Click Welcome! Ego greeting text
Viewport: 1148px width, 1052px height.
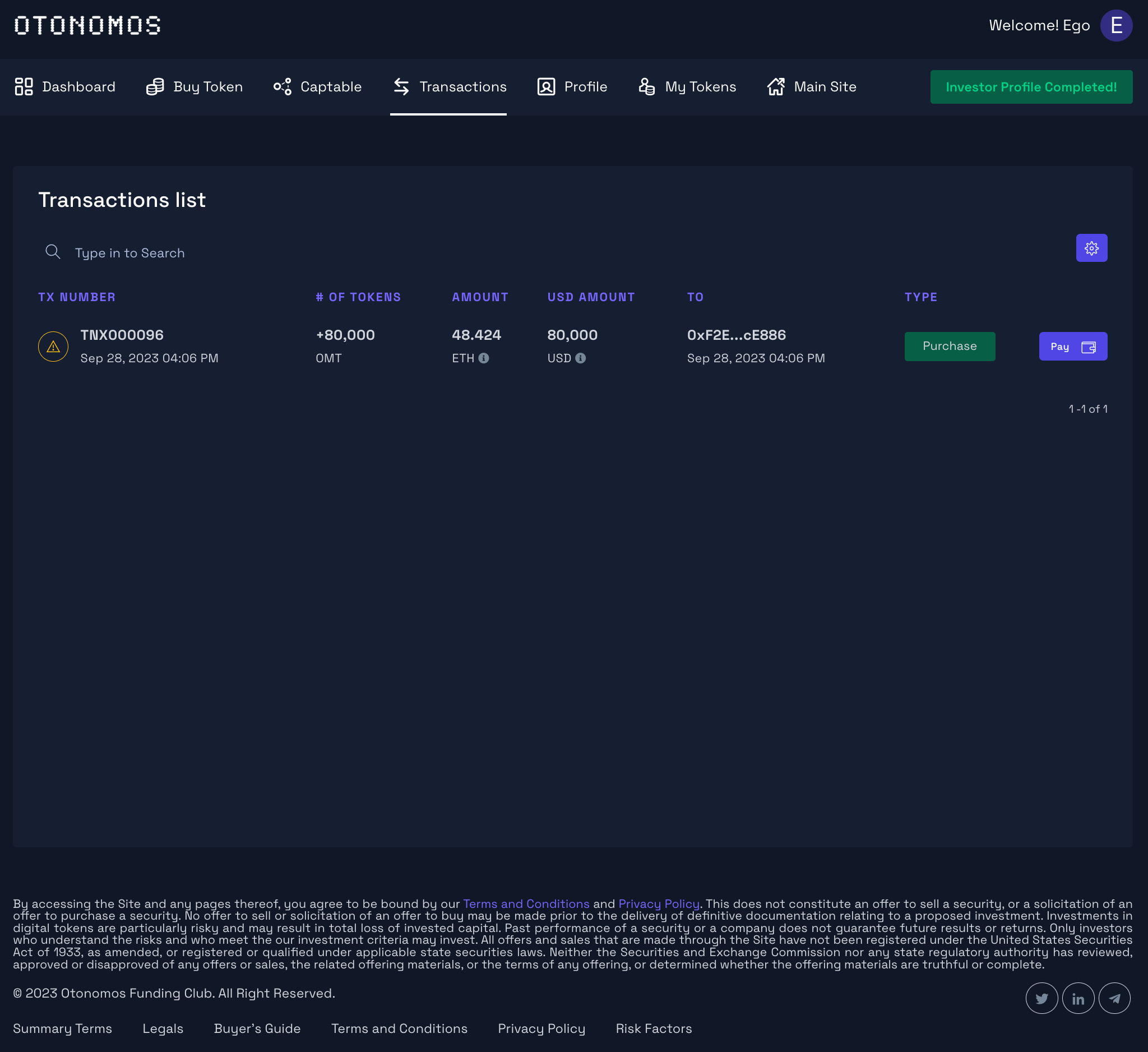[1039, 26]
